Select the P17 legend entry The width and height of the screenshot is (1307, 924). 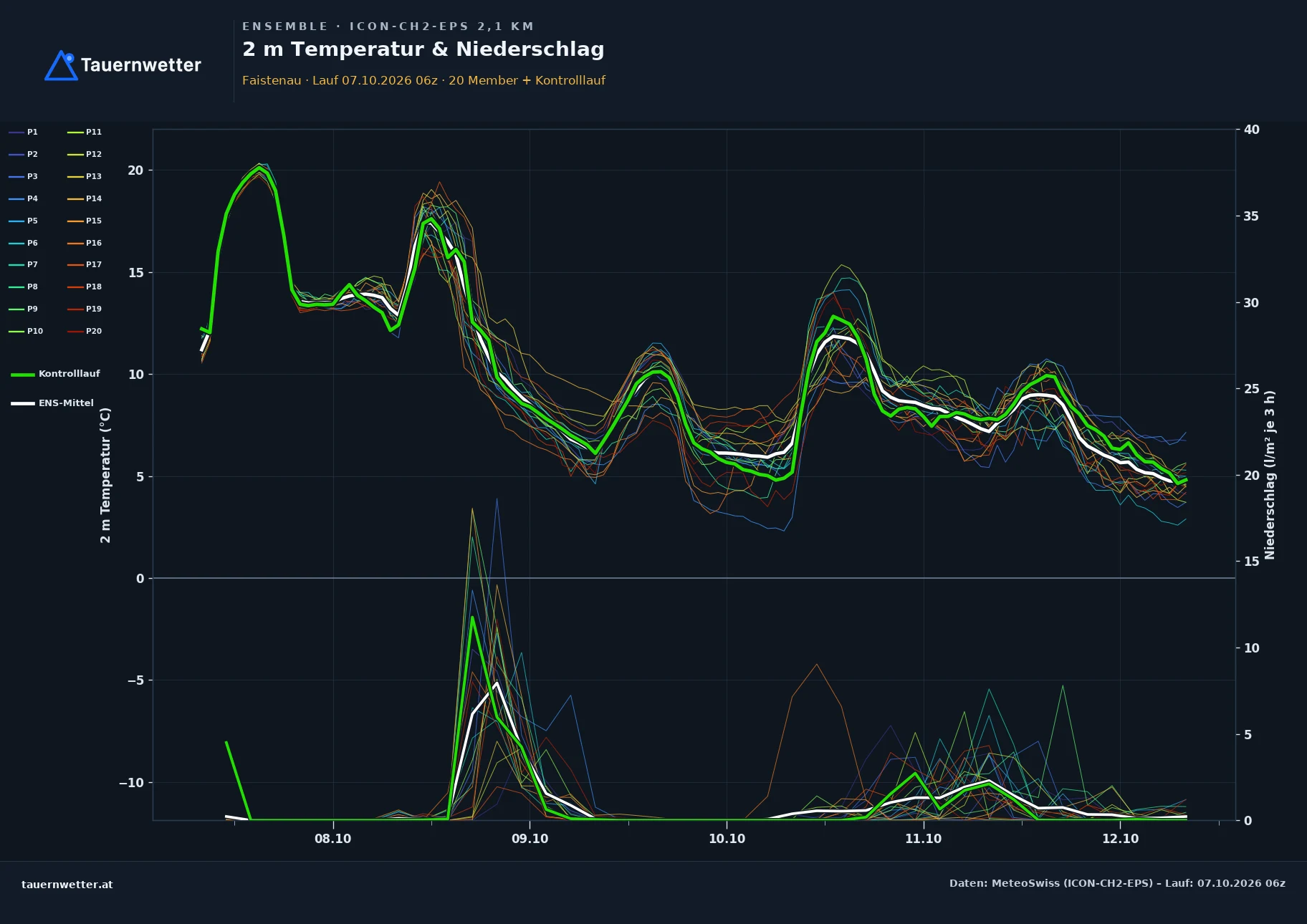point(85,264)
